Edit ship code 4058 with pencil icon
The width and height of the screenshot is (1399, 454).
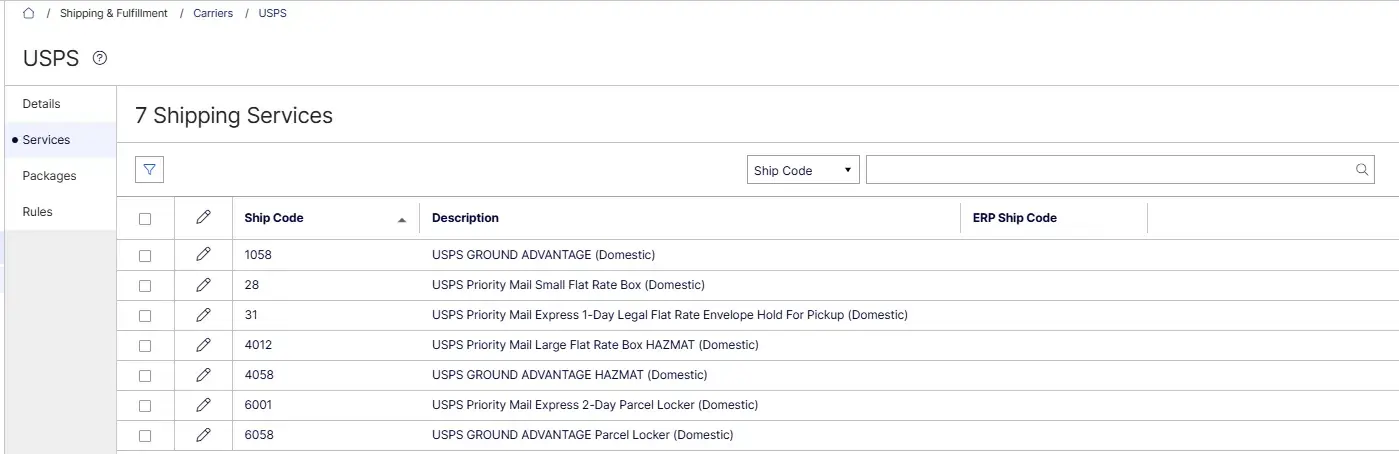tap(204, 375)
